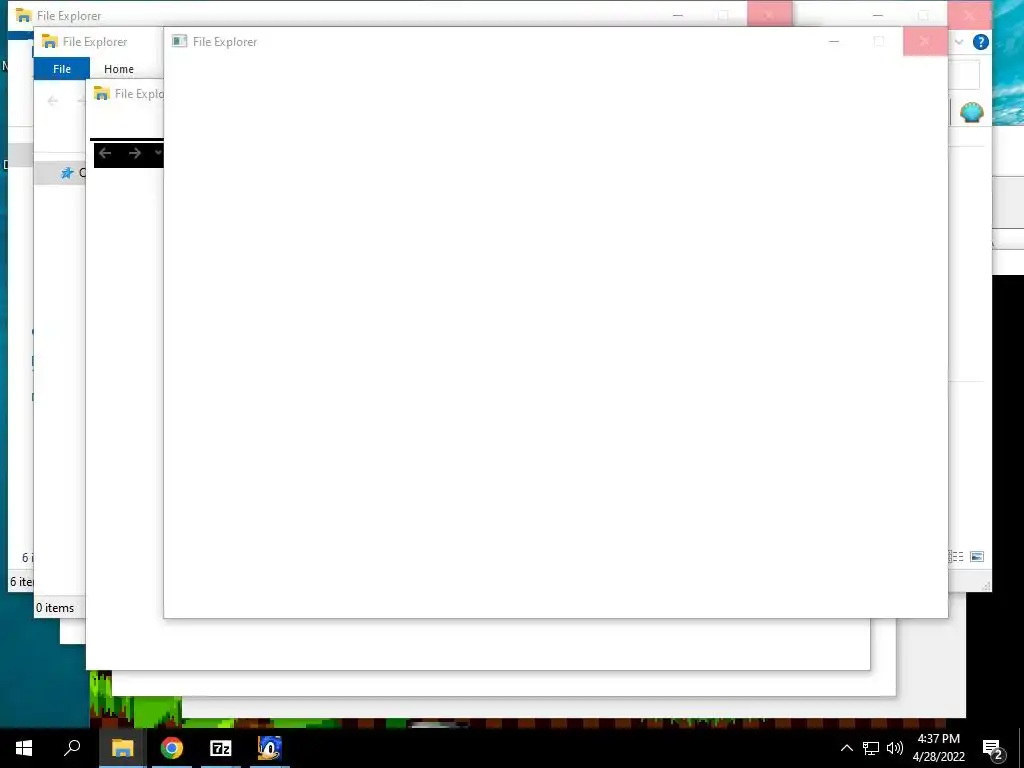This screenshot has width=1024, height=768.
Task: Open the File tab in the ribbon window
Action: click(x=62, y=69)
